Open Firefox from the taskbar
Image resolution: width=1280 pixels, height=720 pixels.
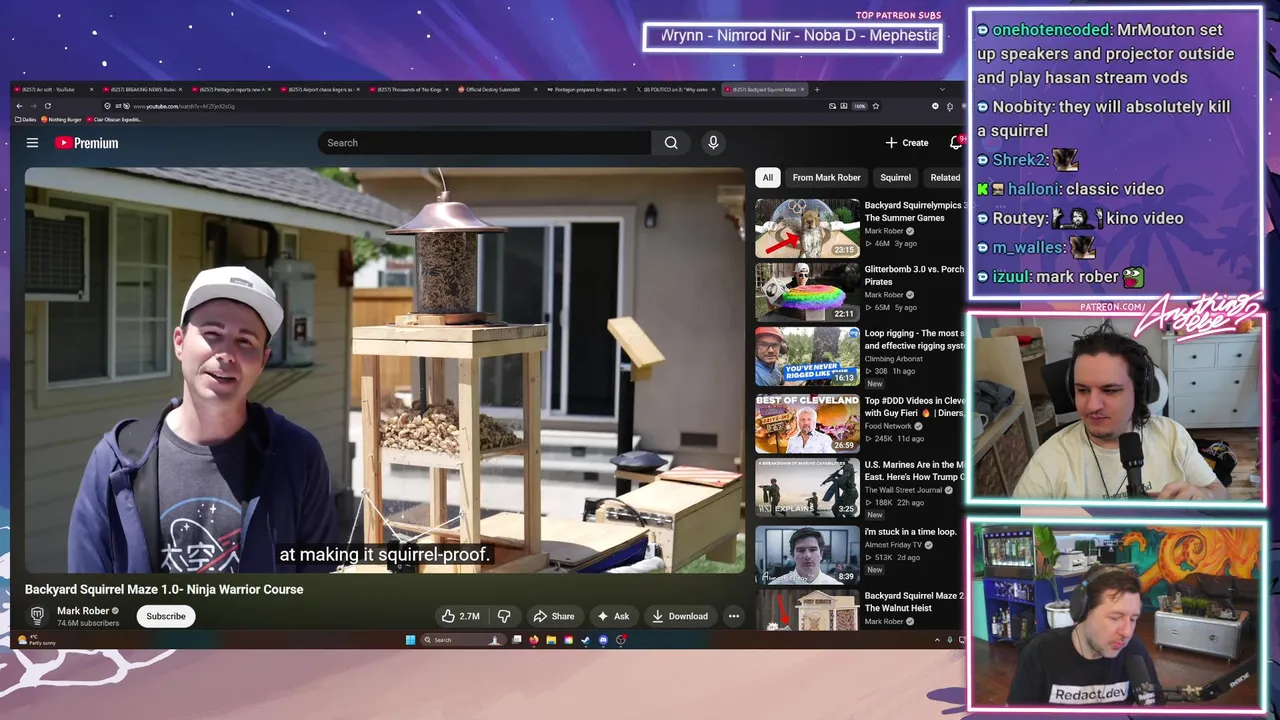pyautogui.click(x=534, y=640)
